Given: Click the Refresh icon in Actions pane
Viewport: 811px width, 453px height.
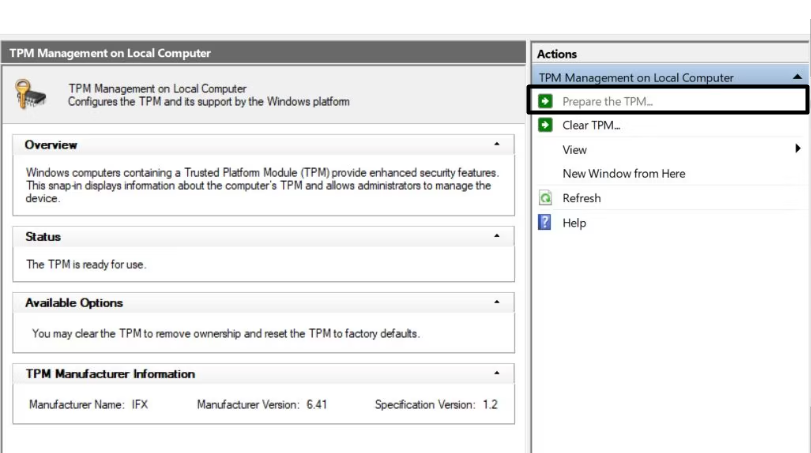Looking at the screenshot, I should pyautogui.click(x=545, y=198).
